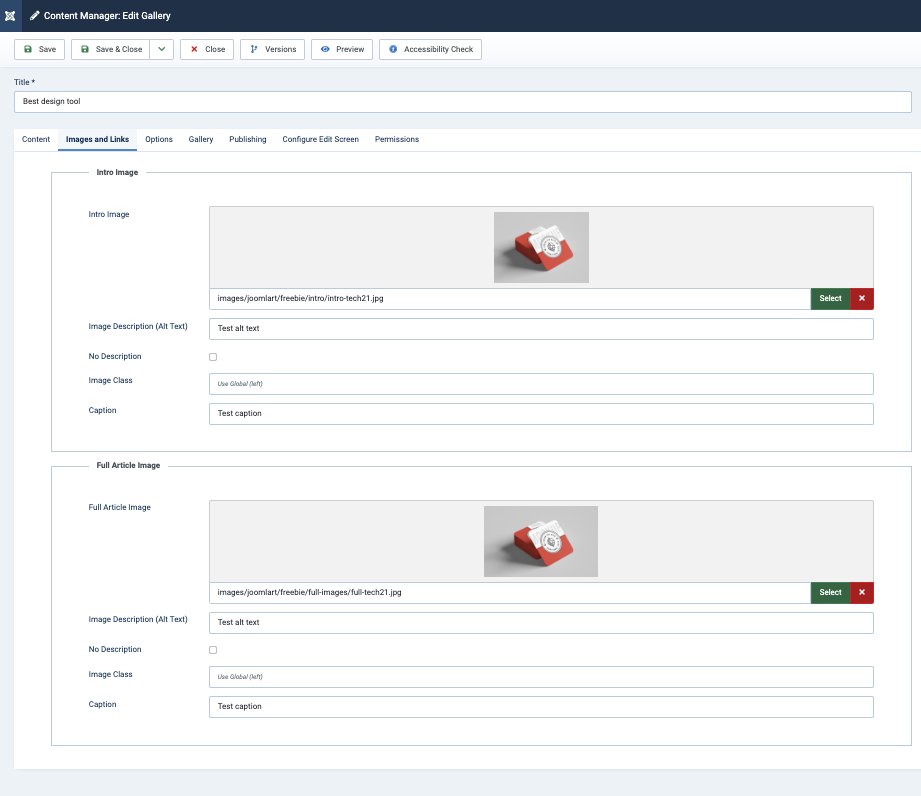Select a new Full Article Image
This screenshot has height=796, width=921.
pos(830,592)
